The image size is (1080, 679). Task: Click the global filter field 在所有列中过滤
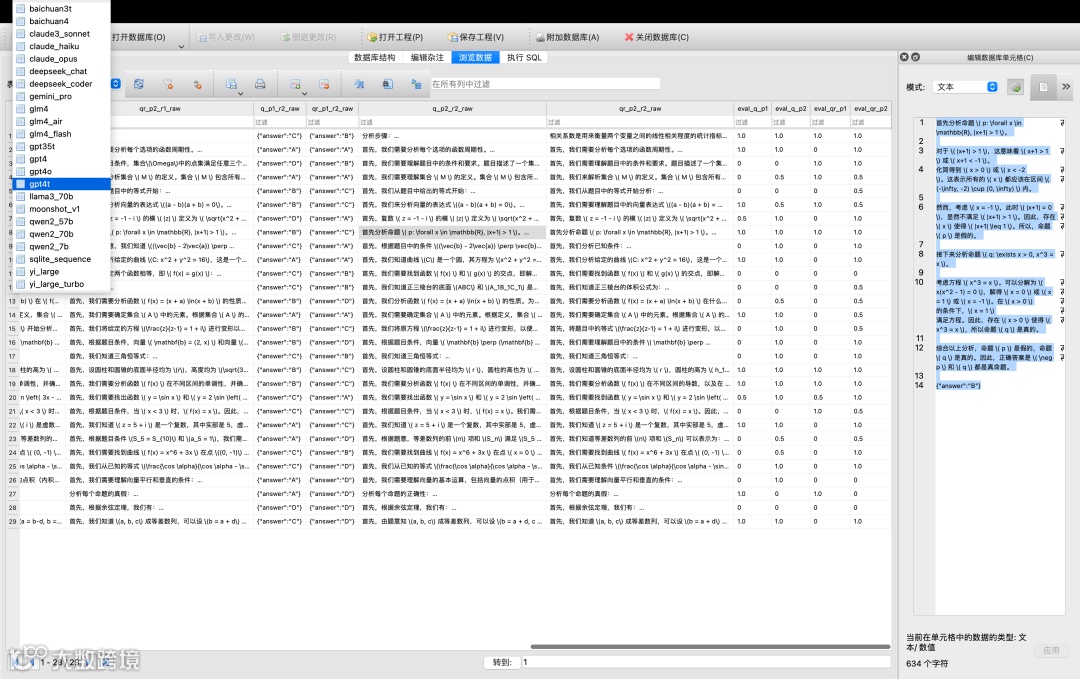click(x=545, y=84)
